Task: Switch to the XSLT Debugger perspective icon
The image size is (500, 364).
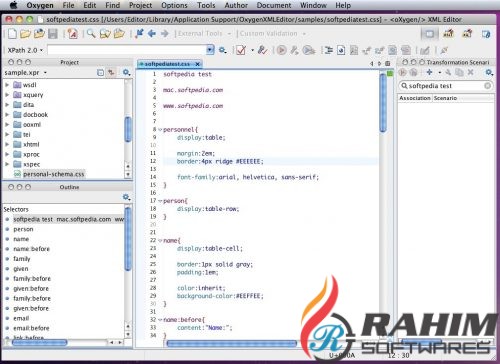Action: coord(448,34)
